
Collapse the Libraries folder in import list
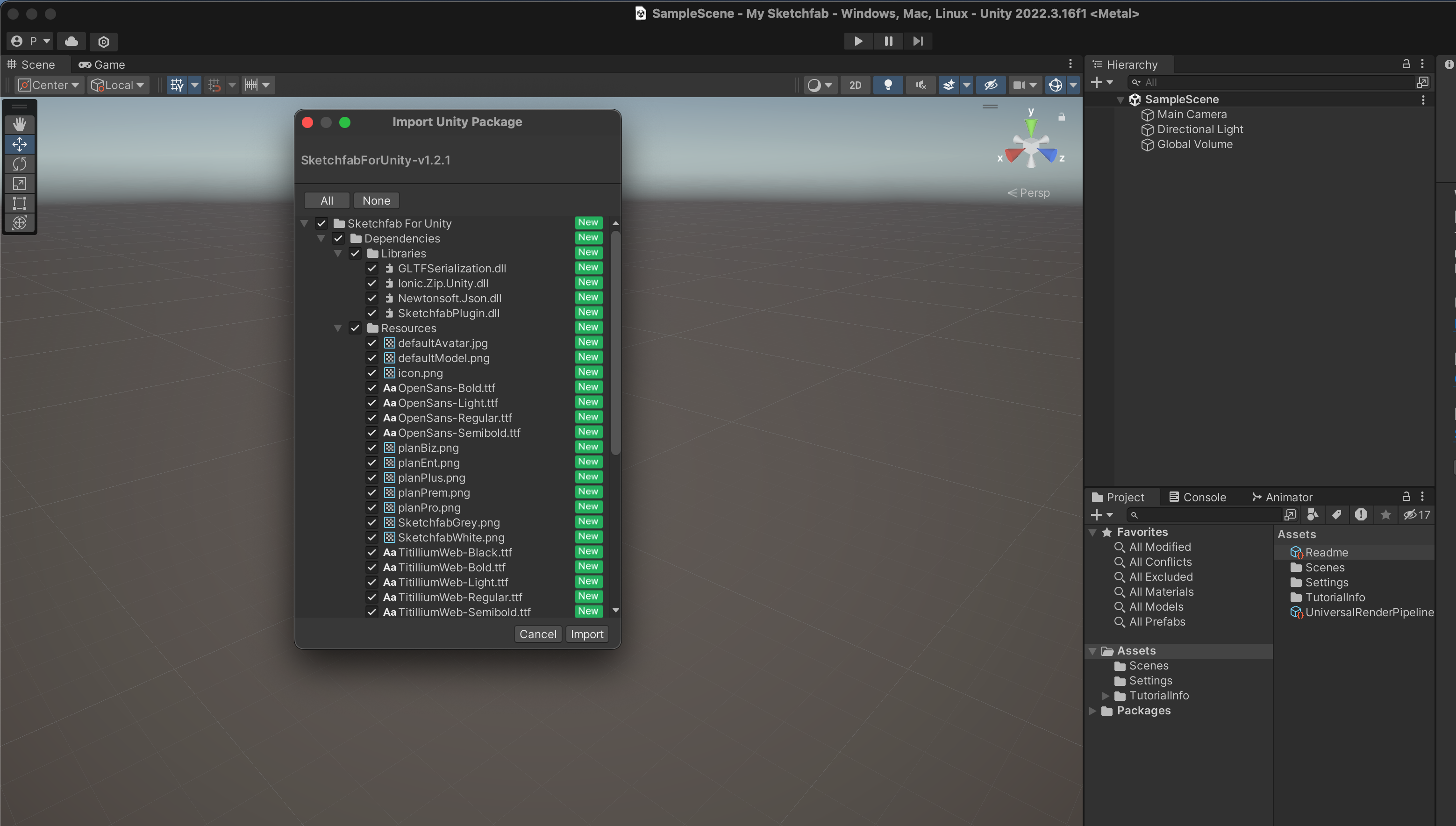point(338,254)
